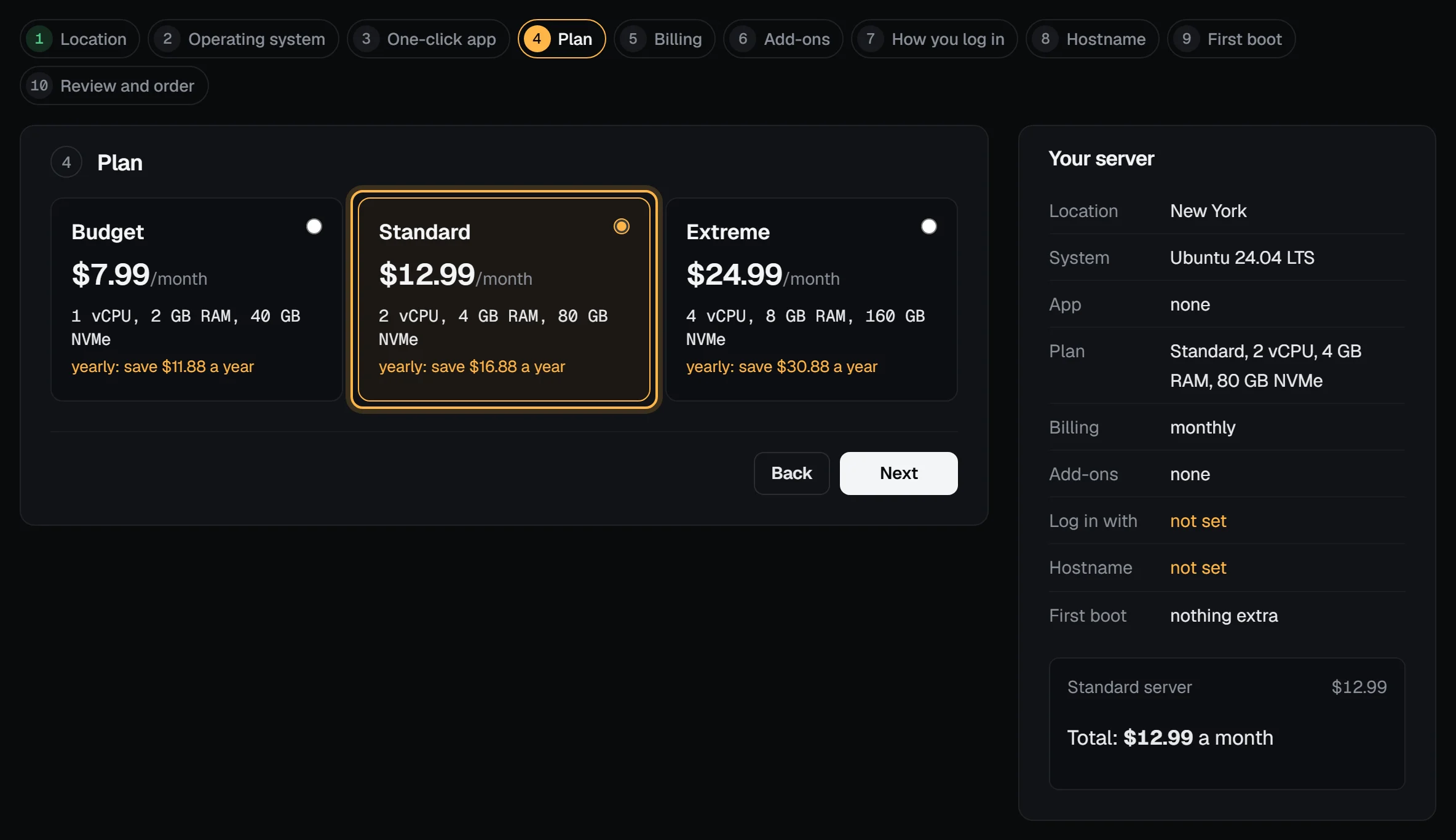Image resolution: width=1456 pixels, height=840 pixels.
Task: Click the 'Ubuntu 24.04 LTS' system value
Action: (x=1242, y=258)
